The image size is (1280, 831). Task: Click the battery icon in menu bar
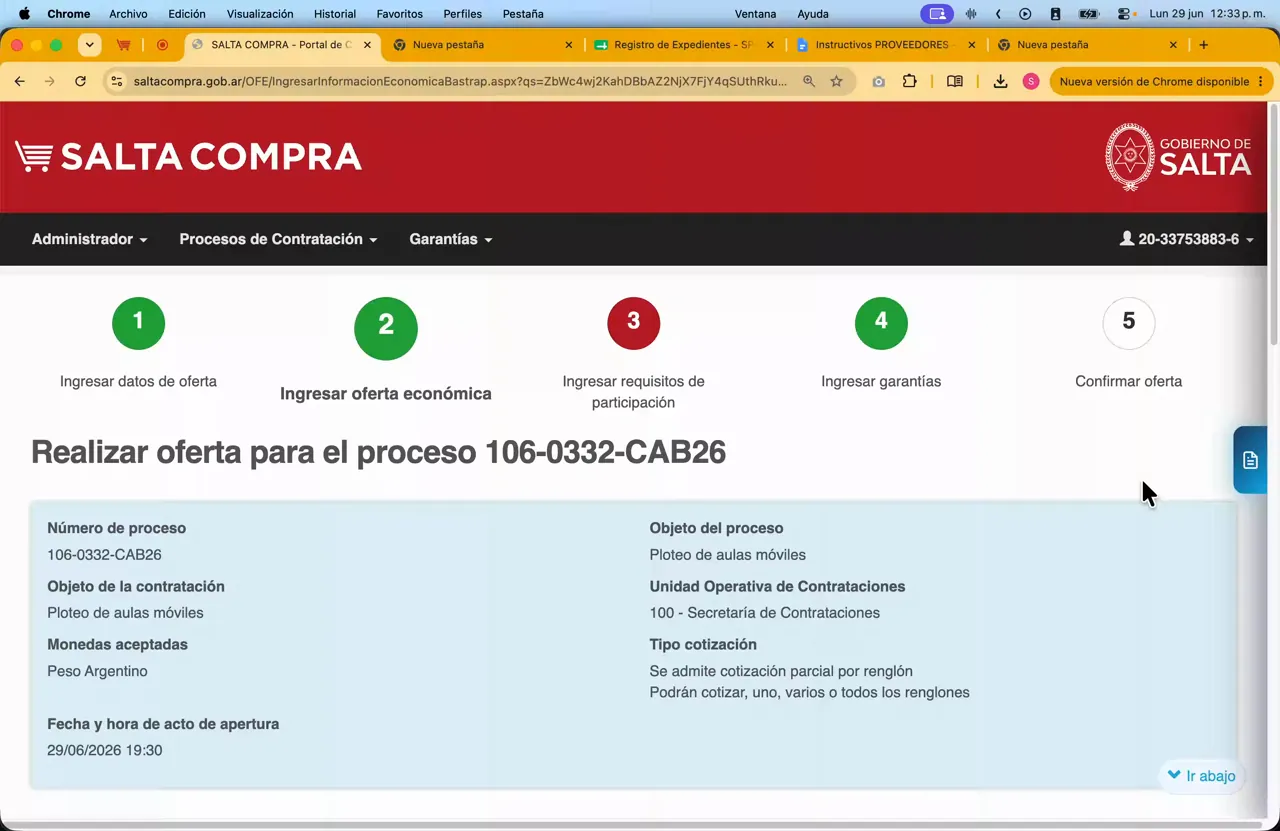coord(1089,14)
